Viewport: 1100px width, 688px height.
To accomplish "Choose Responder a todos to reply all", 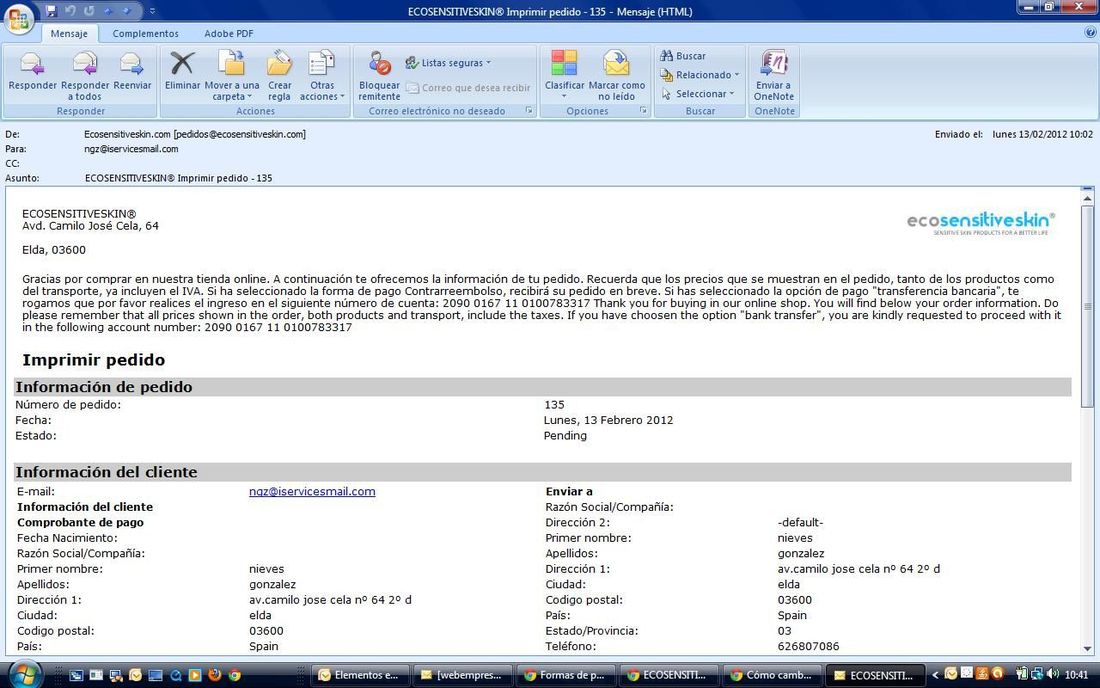I will pos(85,76).
